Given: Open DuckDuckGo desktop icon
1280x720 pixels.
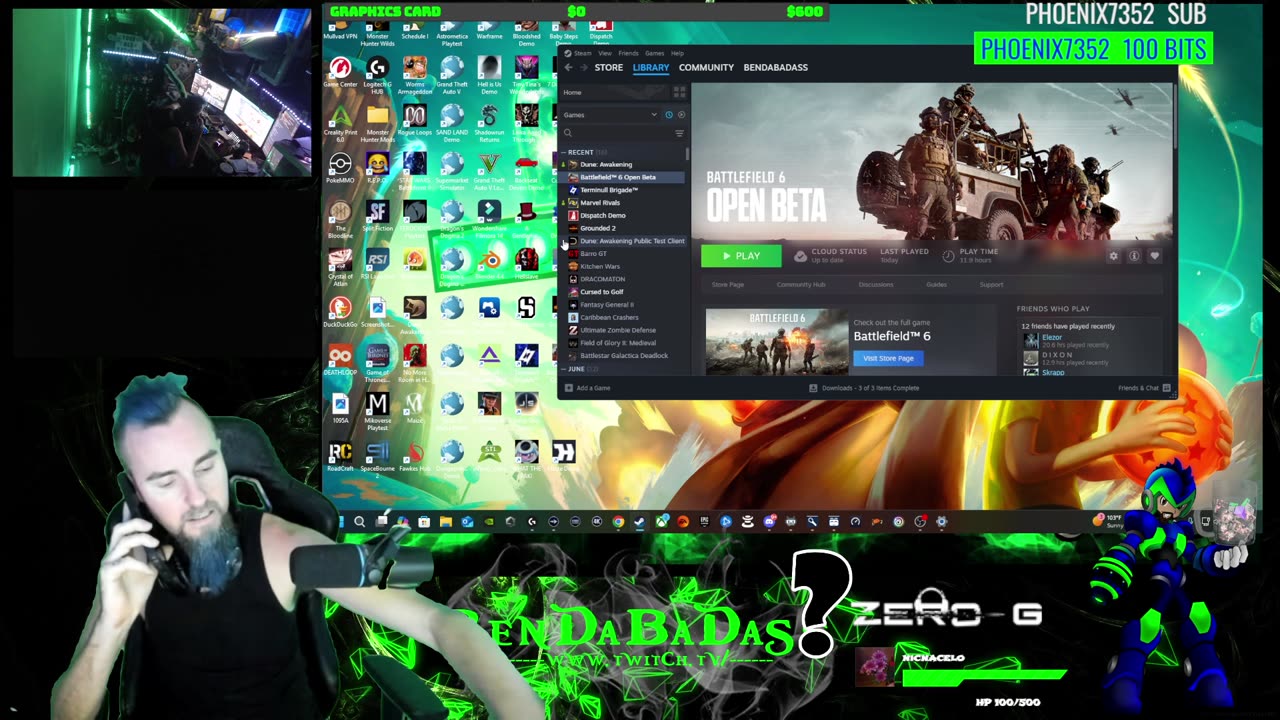Looking at the screenshot, I should (x=340, y=313).
